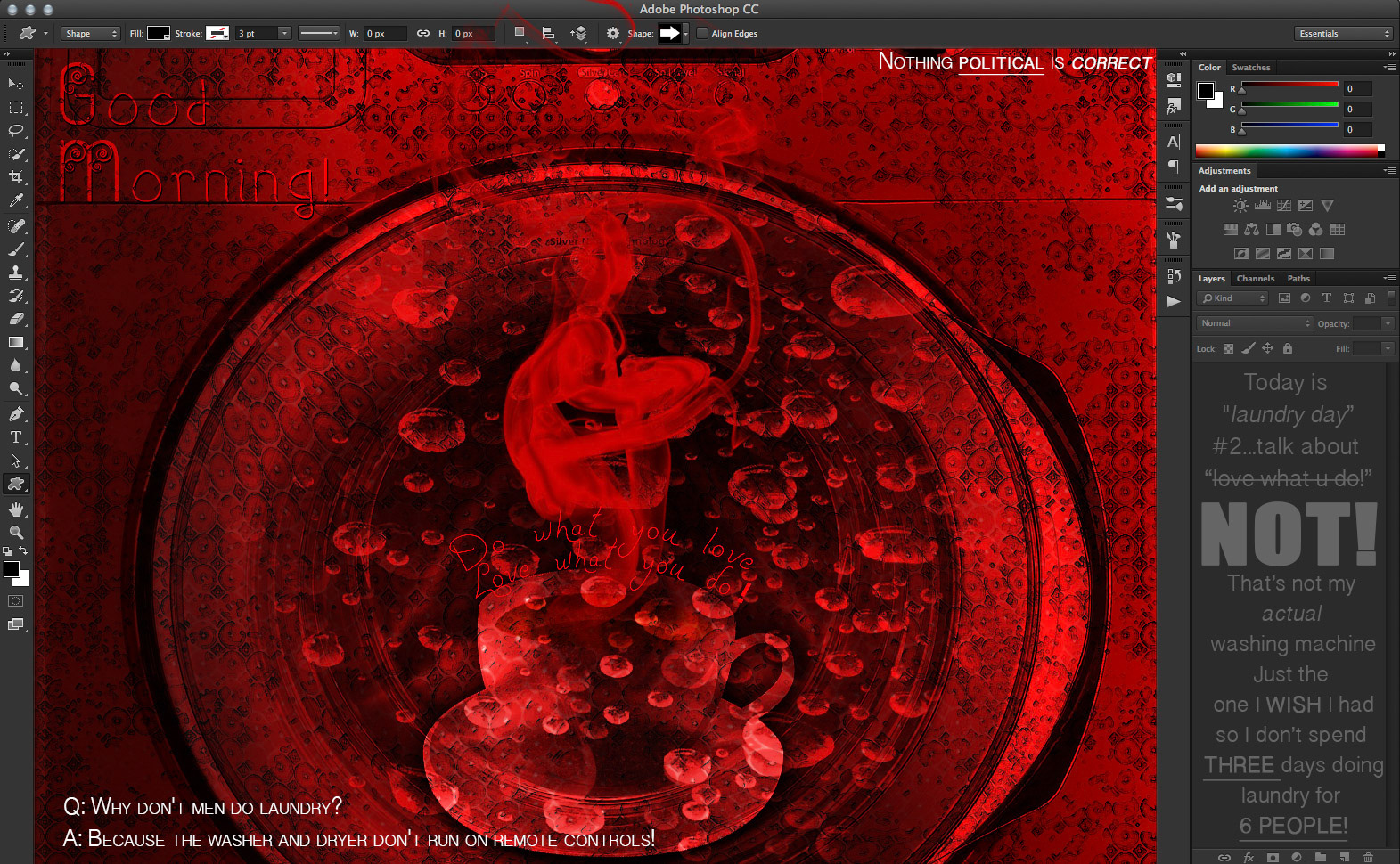Select the Brush tool
Image resolution: width=1400 pixels, height=864 pixels.
pos(16,249)
